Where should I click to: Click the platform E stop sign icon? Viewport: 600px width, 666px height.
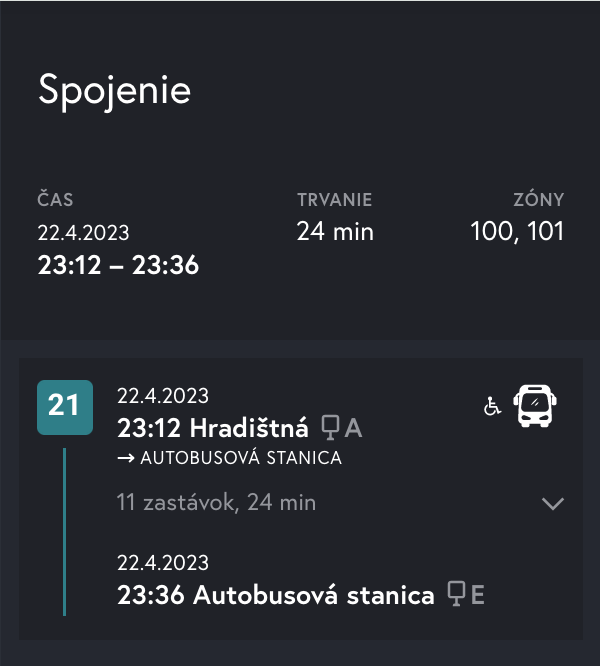pos(456,593)
